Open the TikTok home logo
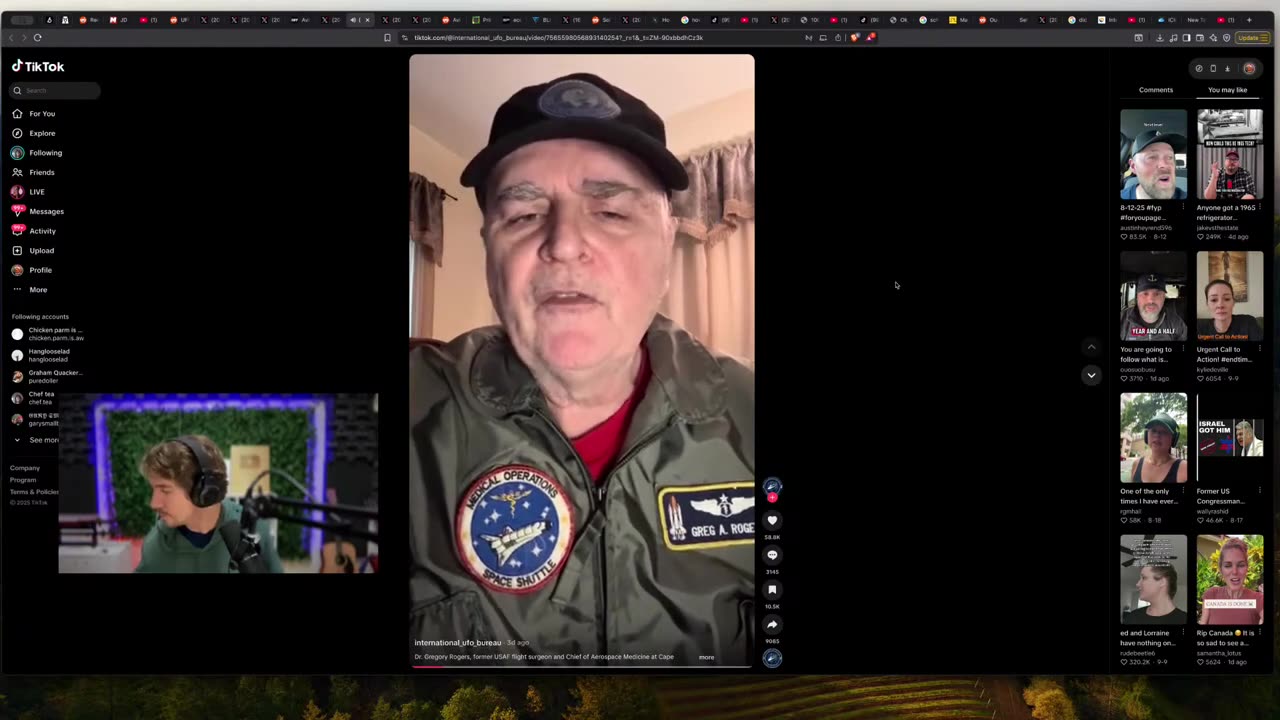The image size is (1280, 720). (38, 66)
